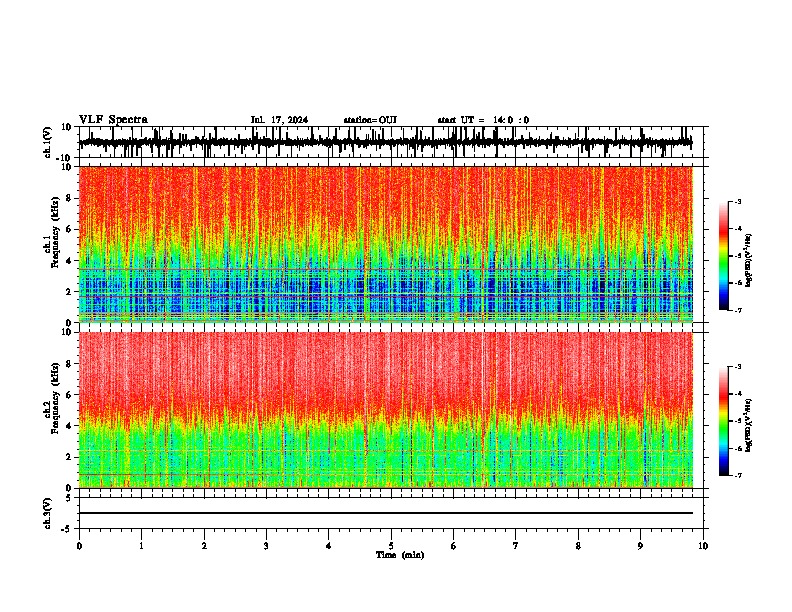Click the "VLF Spectra" title text
792x612 pixels.
pyautogui.click(x=113, y=120)
